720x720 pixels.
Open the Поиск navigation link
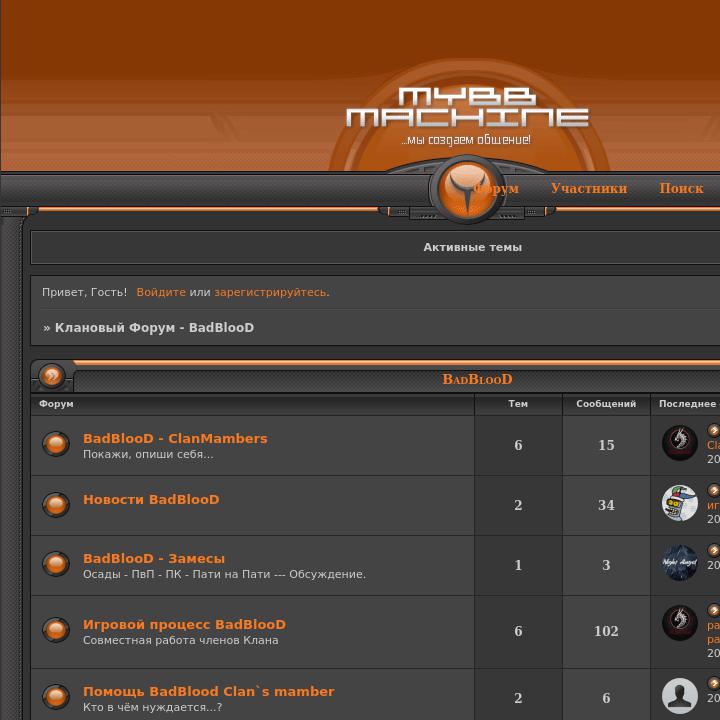(681, 188)
